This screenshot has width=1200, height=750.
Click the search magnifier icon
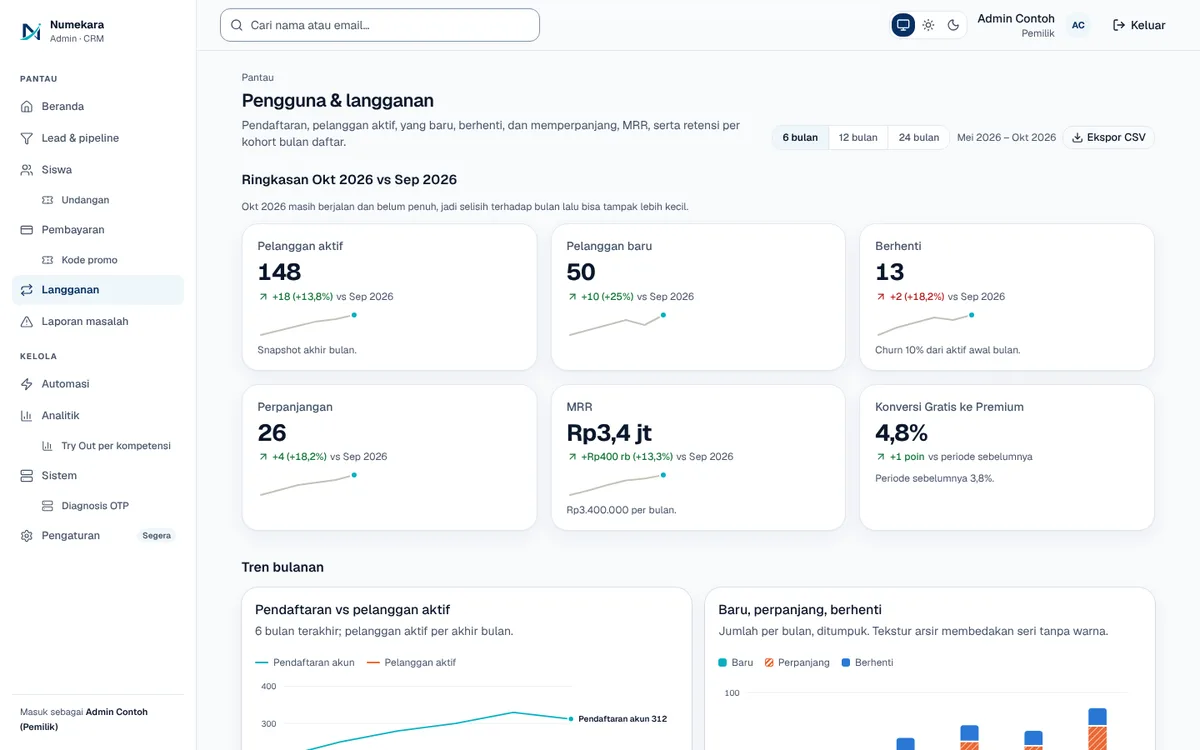pos(237,25)
